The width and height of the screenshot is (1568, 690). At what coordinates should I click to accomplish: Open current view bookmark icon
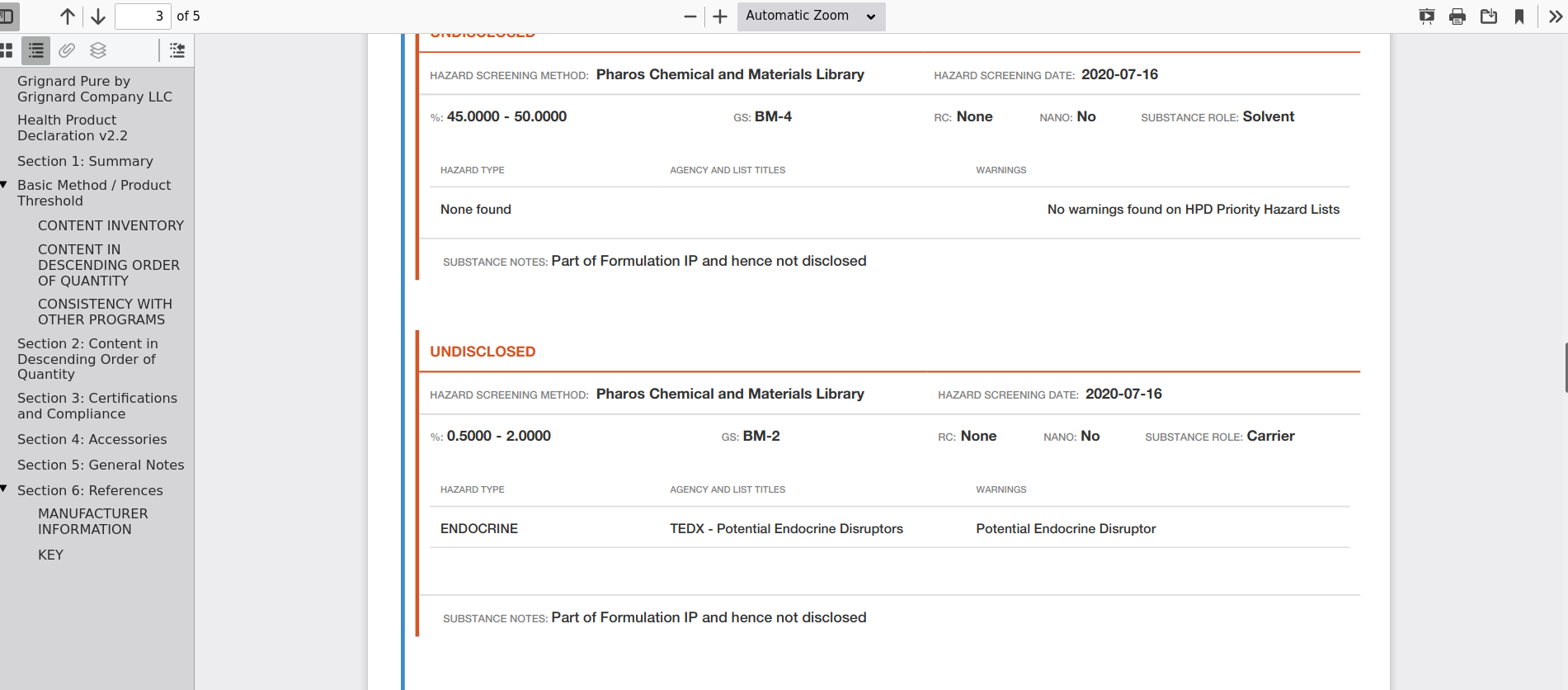pos(1519,17)
